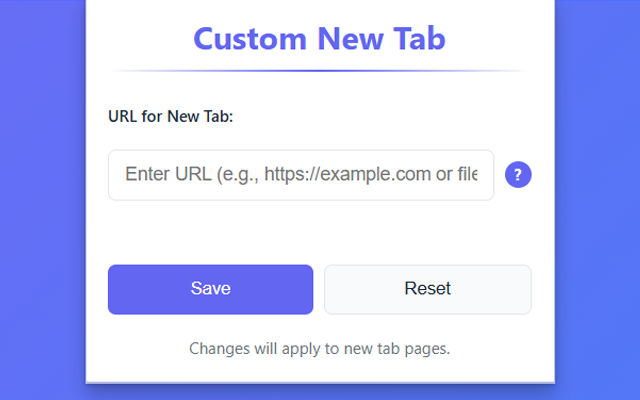Click the round '?' icon beside URL field
The image size is (640, 400).
click(518, 175)
